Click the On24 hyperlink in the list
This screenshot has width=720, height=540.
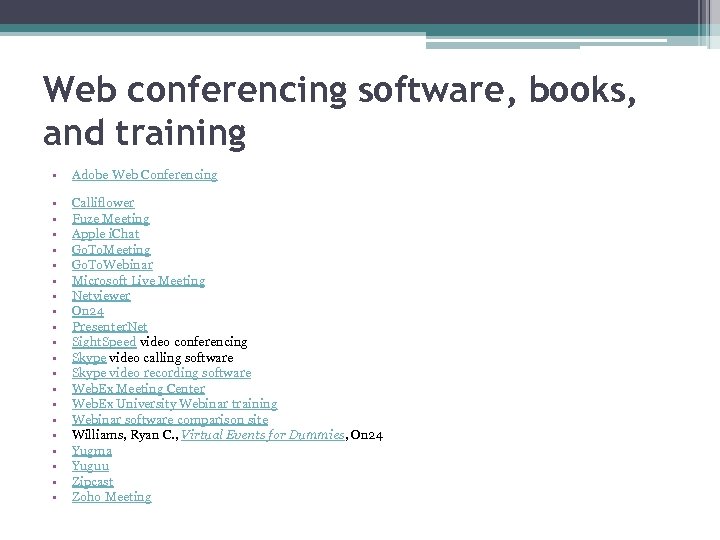tap(88, 311)
